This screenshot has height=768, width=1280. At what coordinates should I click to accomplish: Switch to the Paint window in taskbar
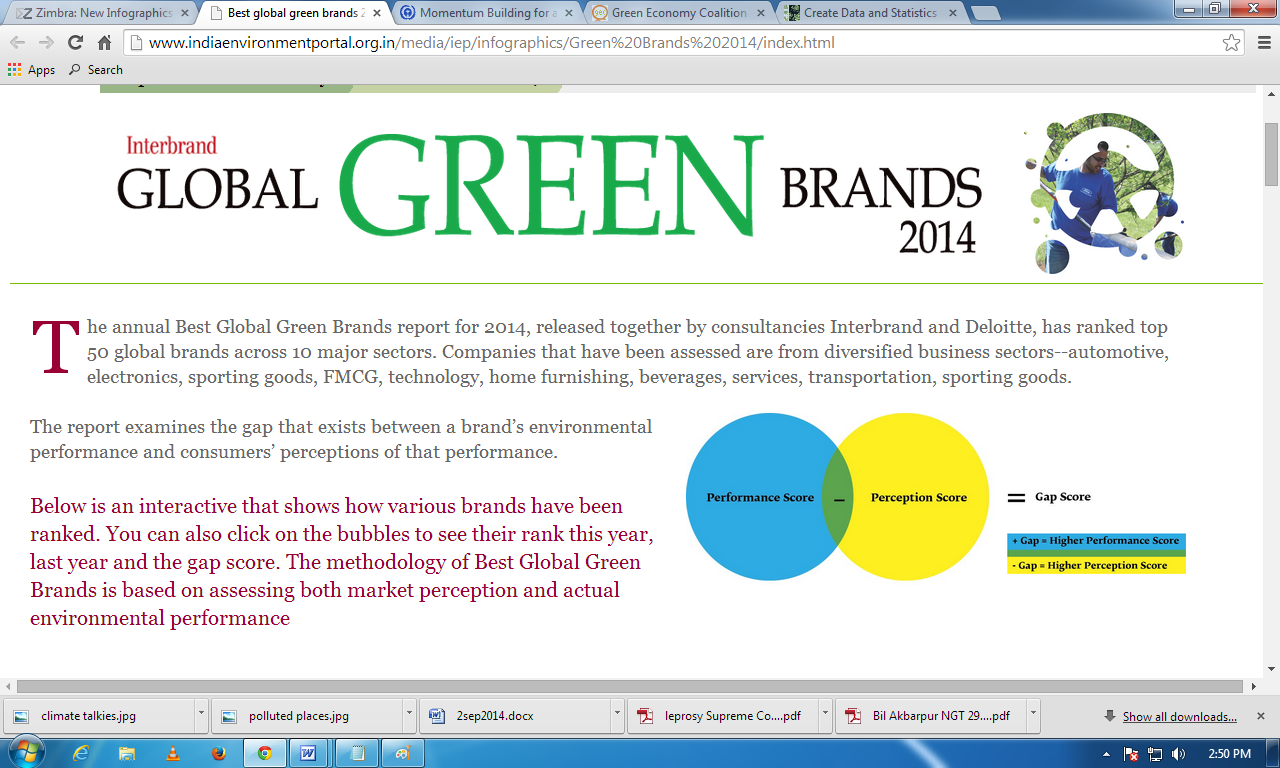[x=402, y=753]
